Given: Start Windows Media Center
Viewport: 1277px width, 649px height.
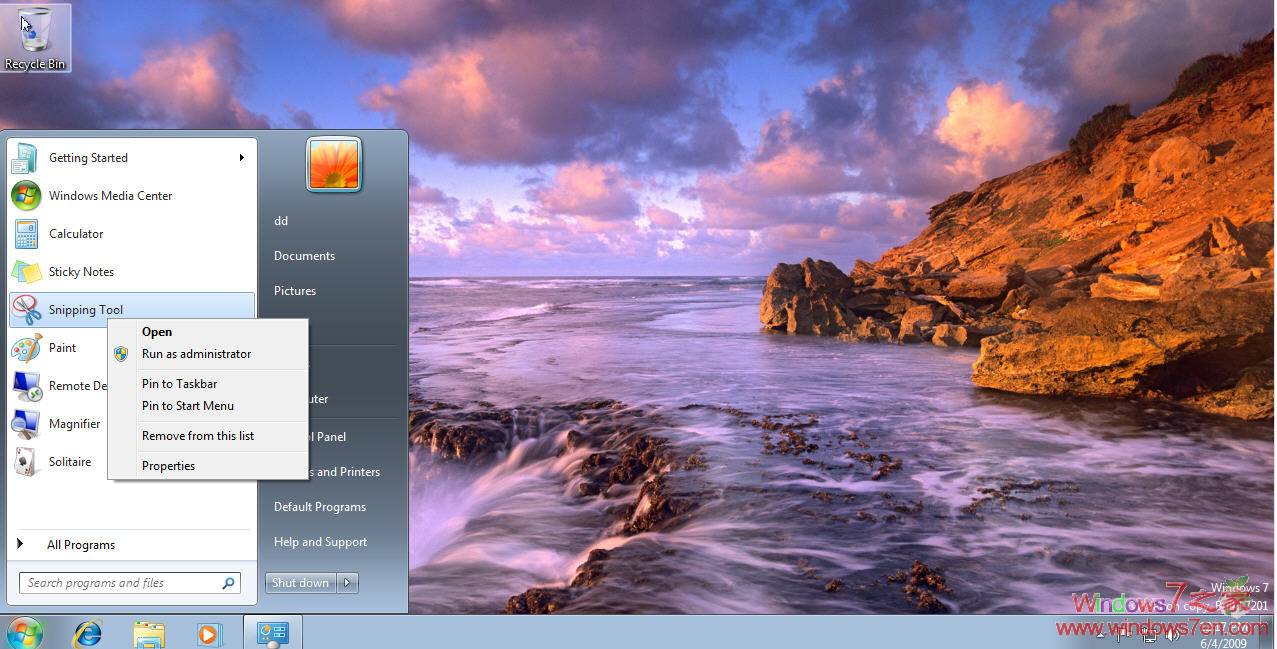Looking at the screenshot, I should [110, 195].
